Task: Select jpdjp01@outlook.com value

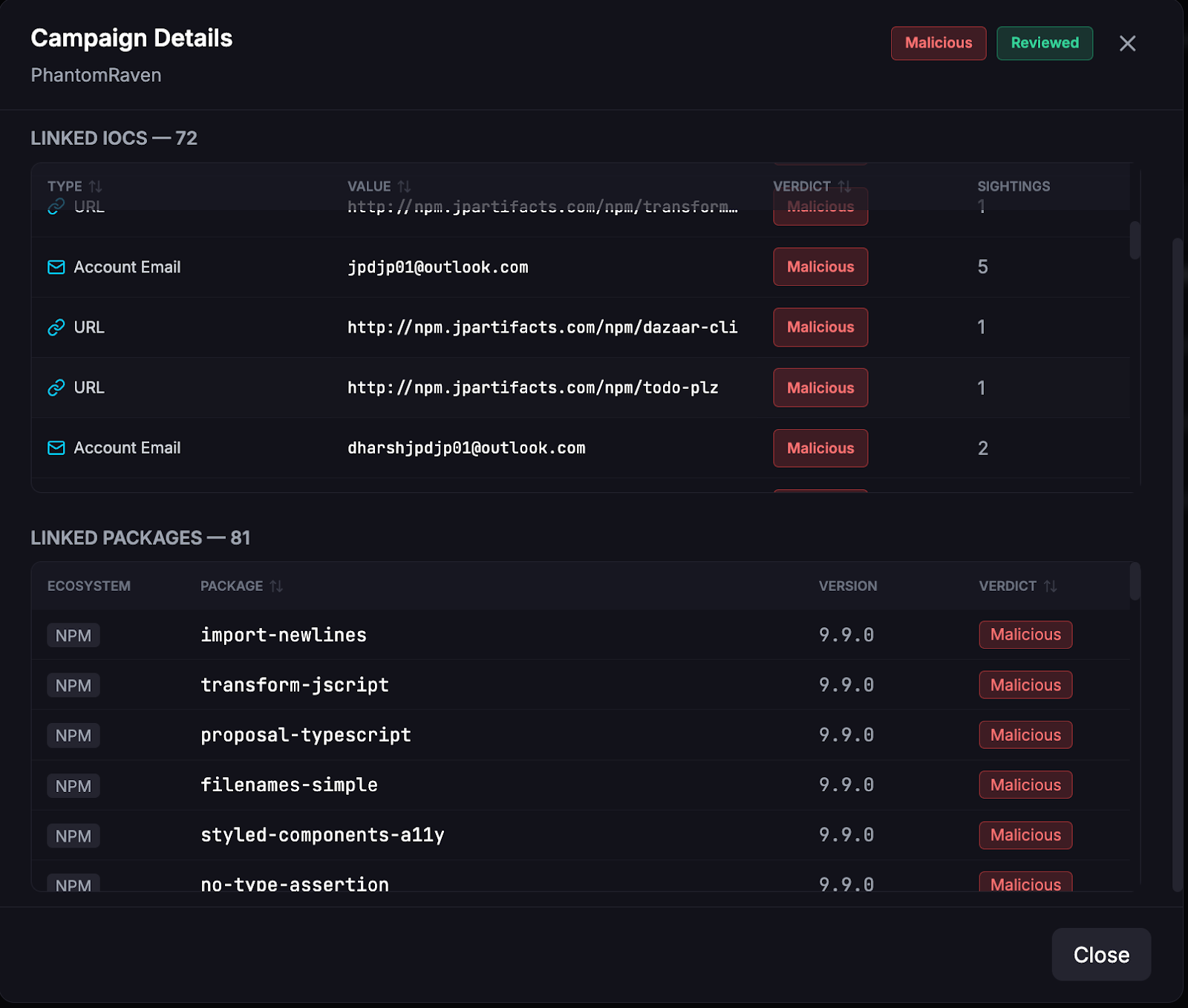Action: [438, 267]
